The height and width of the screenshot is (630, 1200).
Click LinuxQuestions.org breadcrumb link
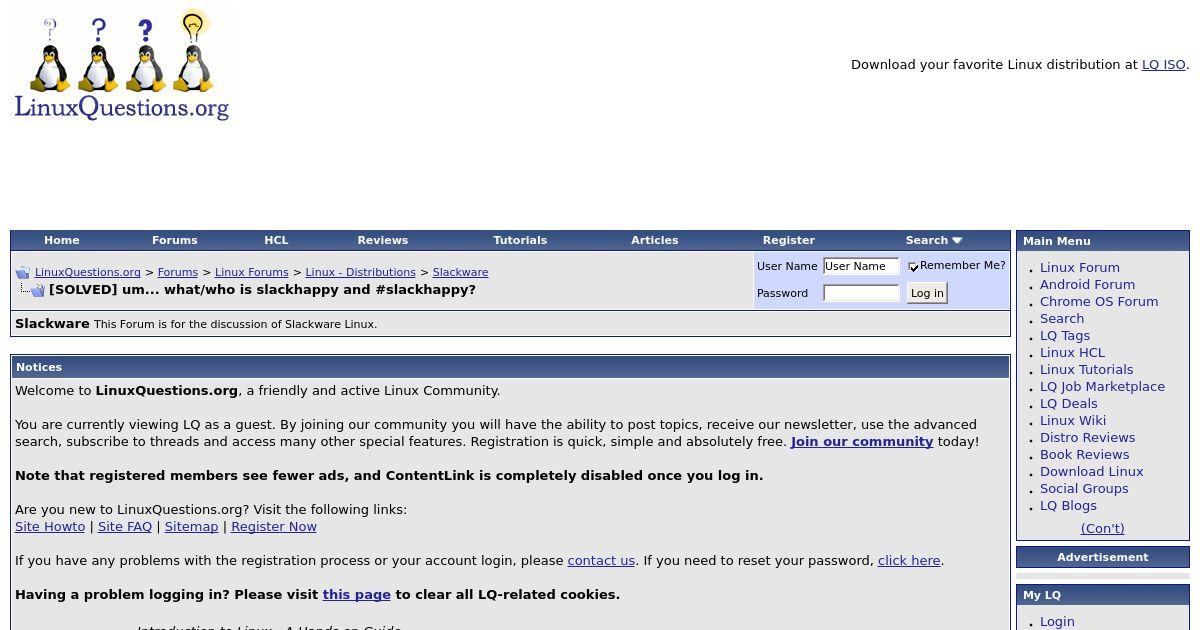(x=88, y=272)
